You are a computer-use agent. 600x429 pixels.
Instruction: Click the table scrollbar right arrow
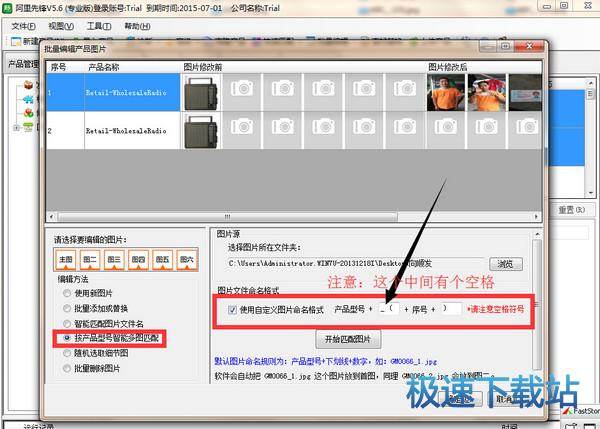point(536,217)
